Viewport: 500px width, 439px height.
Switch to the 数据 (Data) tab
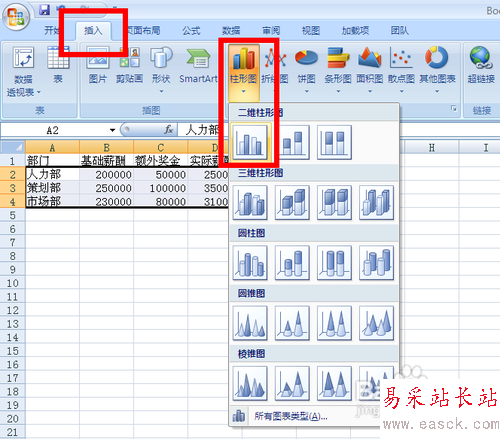231,31
